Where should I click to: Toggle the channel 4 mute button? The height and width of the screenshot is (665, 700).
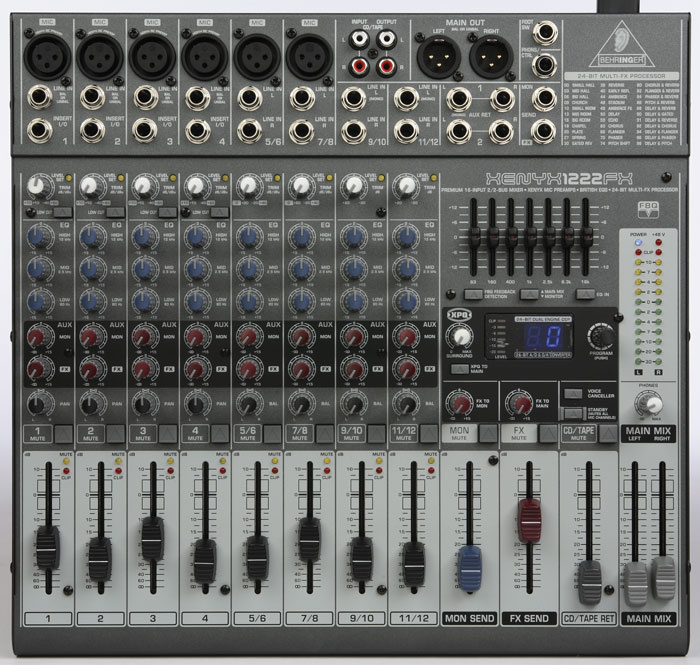220,433
